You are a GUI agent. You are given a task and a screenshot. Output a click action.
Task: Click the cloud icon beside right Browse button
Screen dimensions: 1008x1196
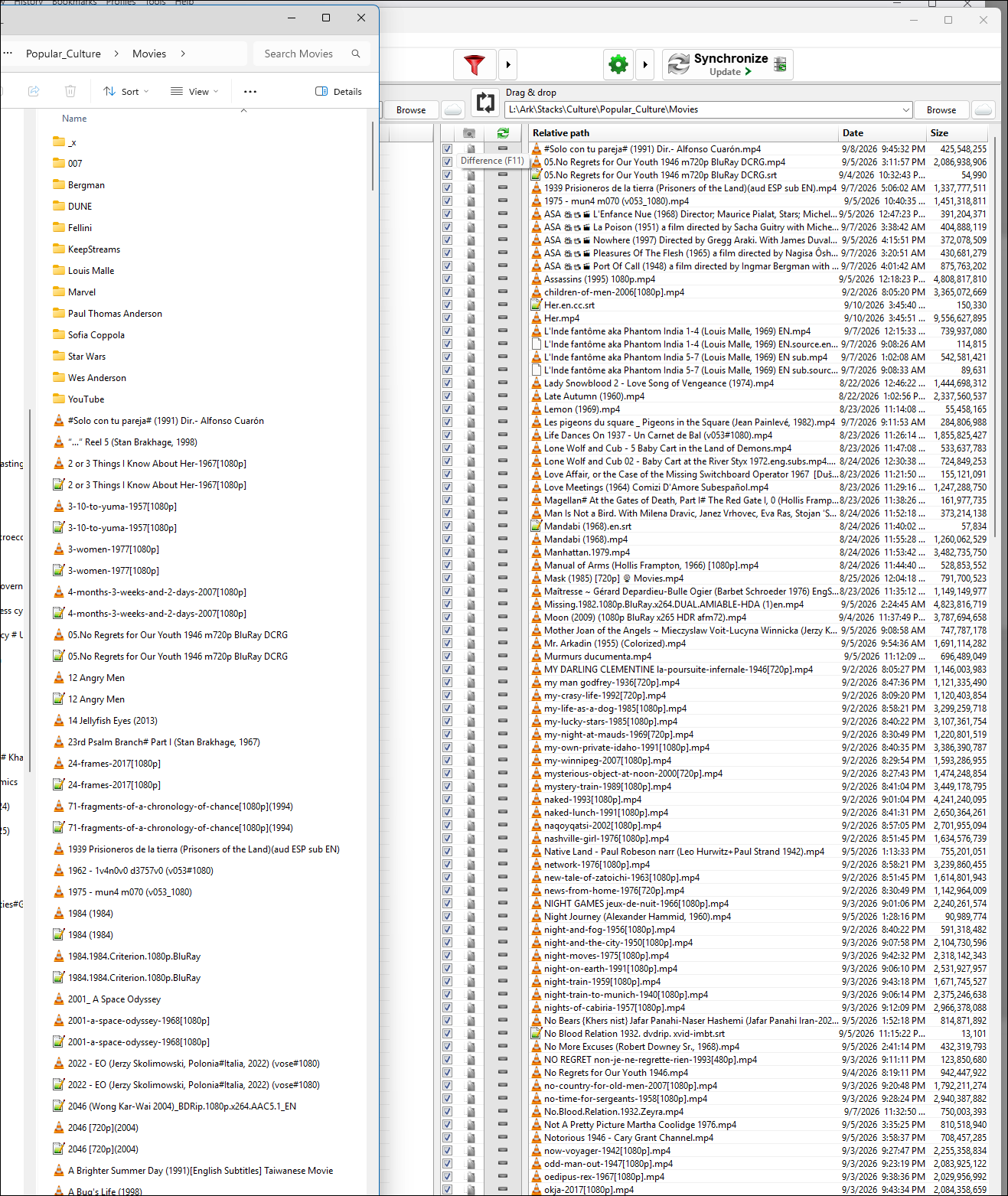(x=984, y=110)
